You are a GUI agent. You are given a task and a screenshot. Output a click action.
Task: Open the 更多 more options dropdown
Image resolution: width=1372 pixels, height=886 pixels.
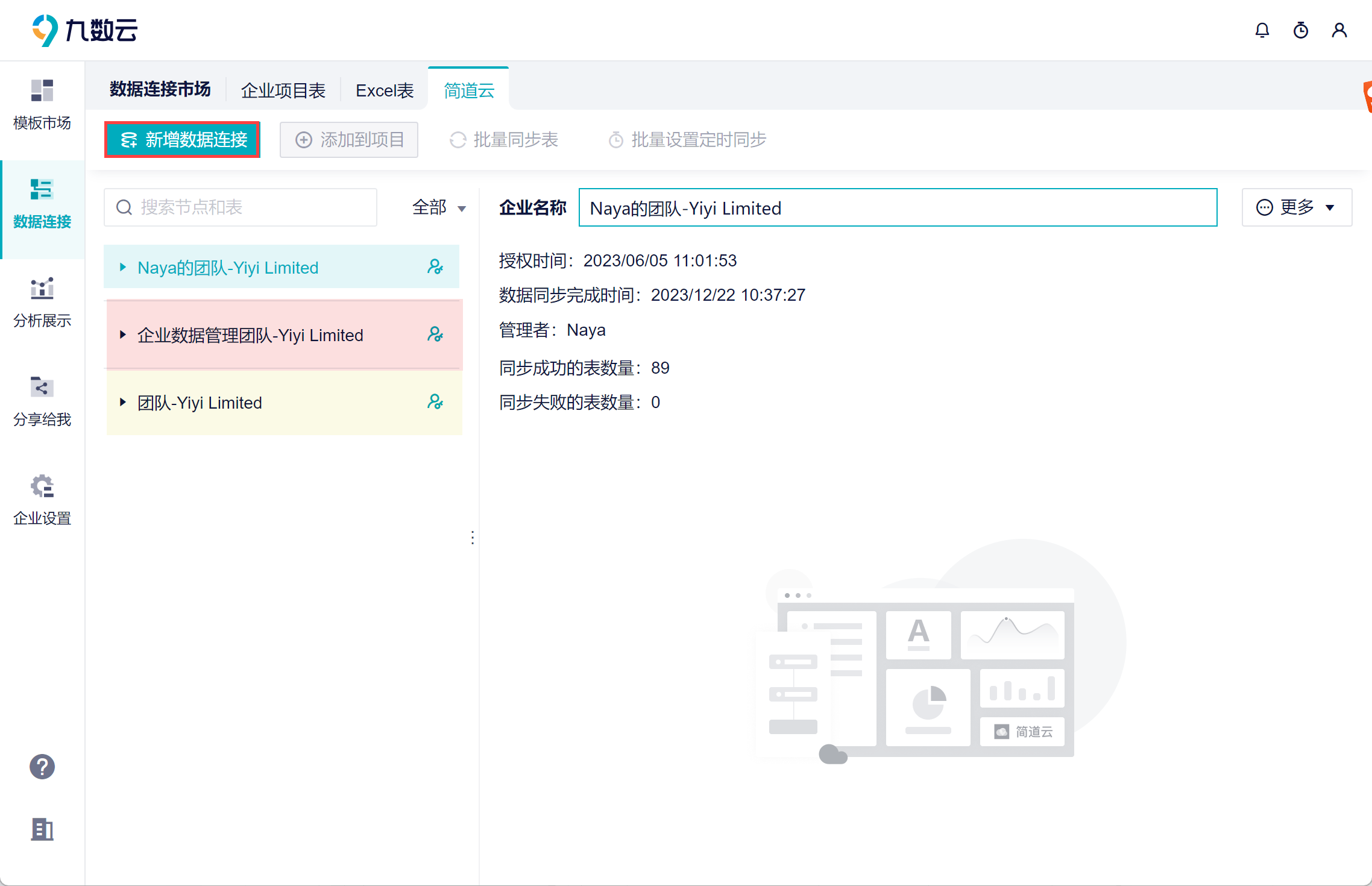1296,208
